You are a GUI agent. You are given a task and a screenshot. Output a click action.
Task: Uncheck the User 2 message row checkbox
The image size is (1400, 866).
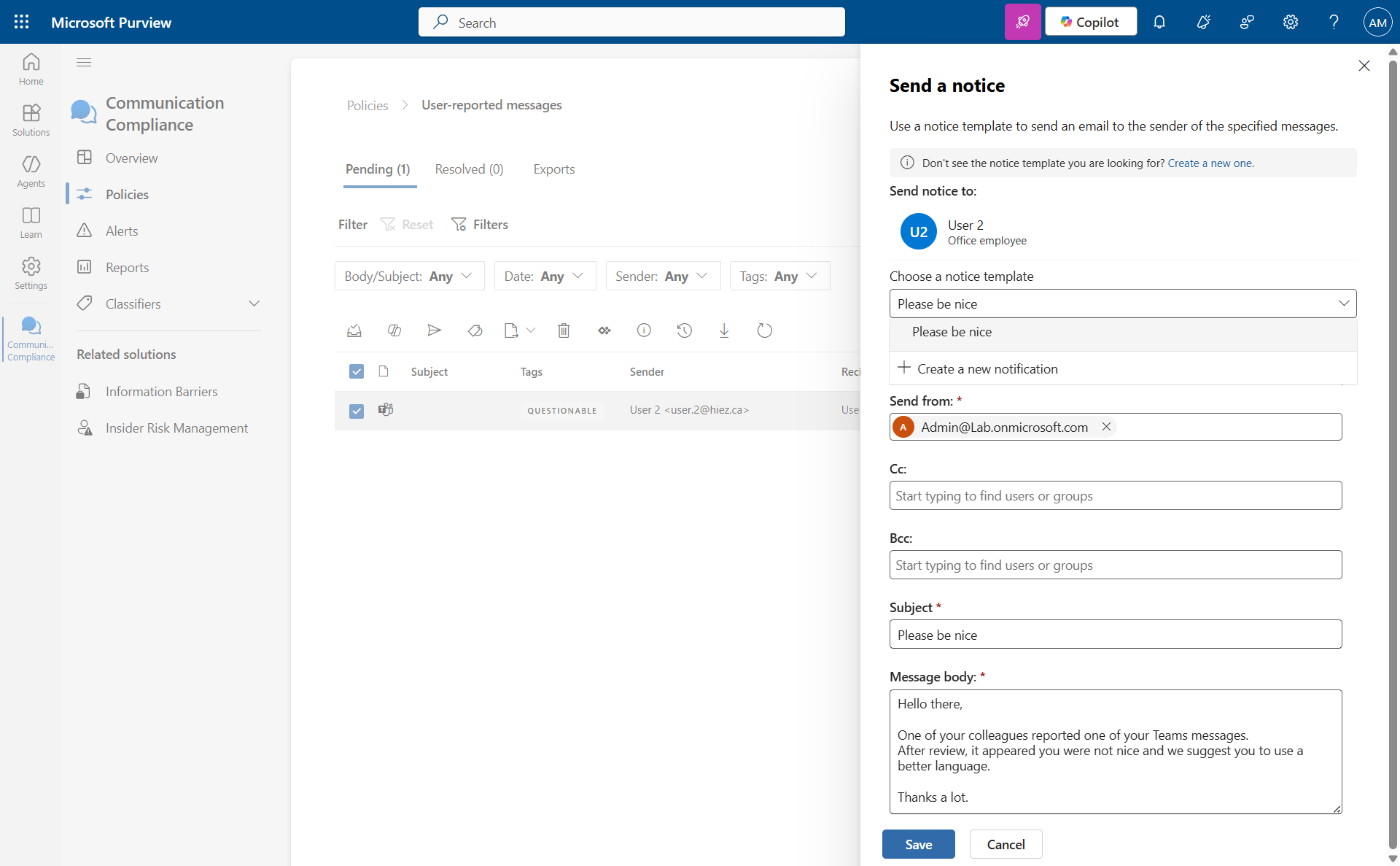357,411
